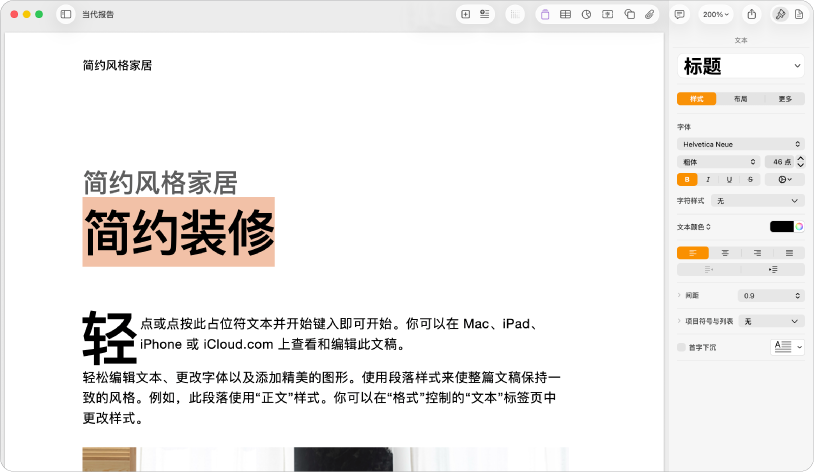Toggle underline formatting
The image size is (814, 473).
coord(729,180)
